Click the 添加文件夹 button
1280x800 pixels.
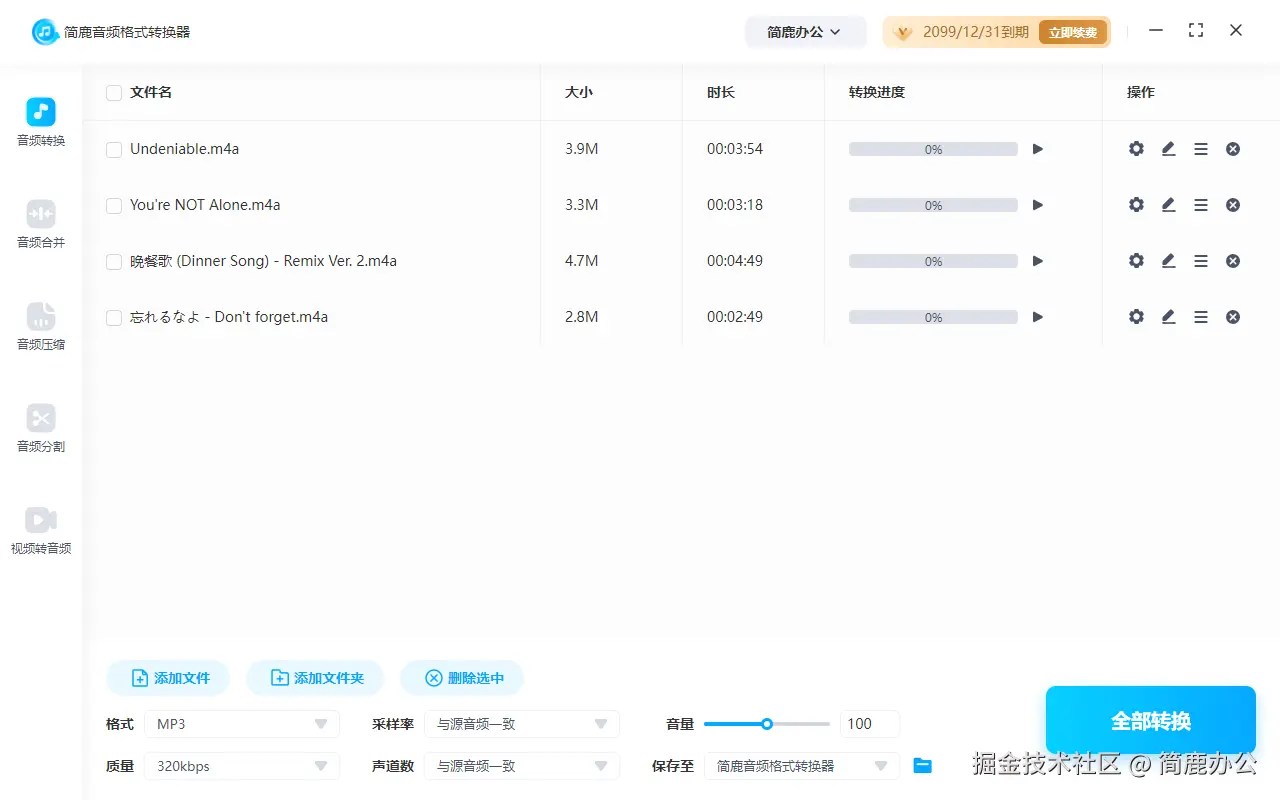315,678
